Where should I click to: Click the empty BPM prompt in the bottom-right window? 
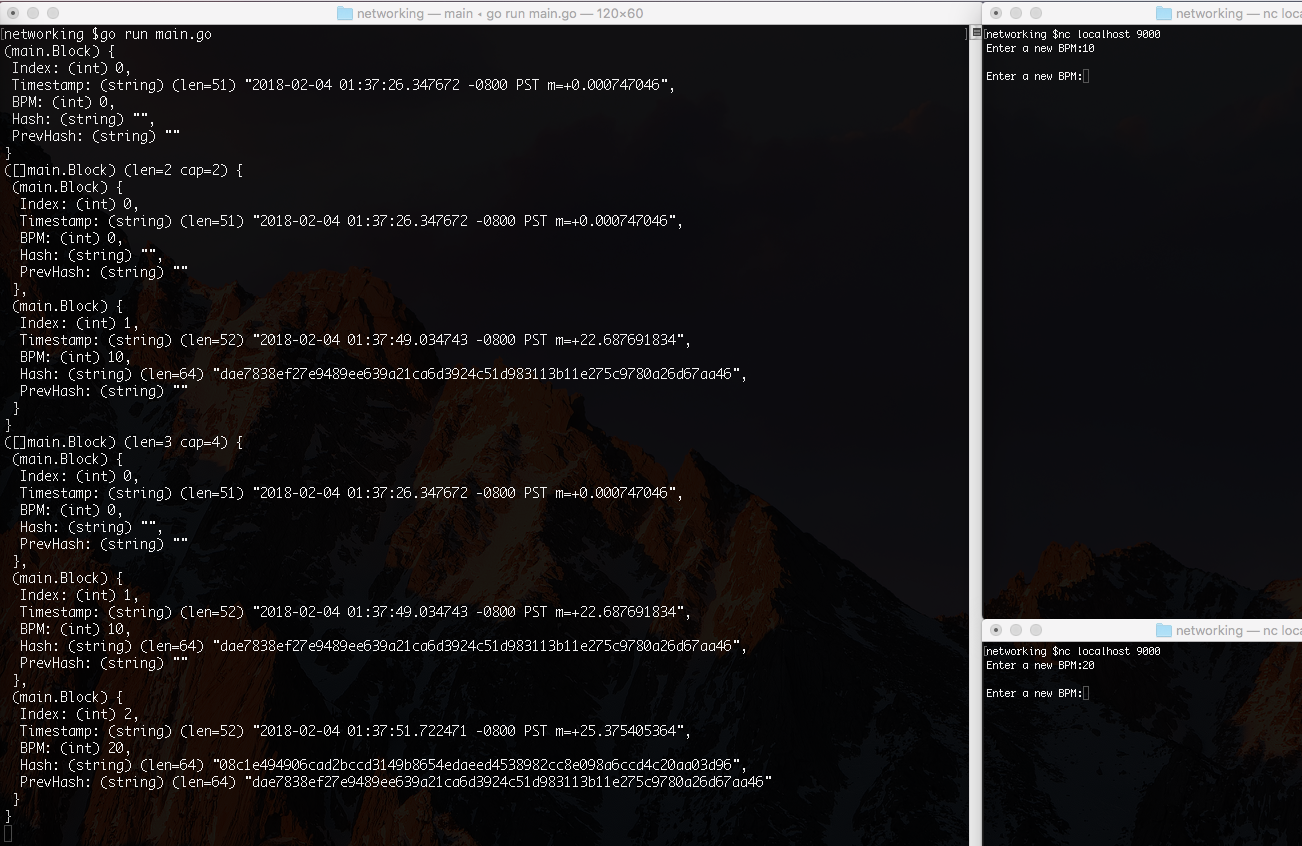point(1037,693)
